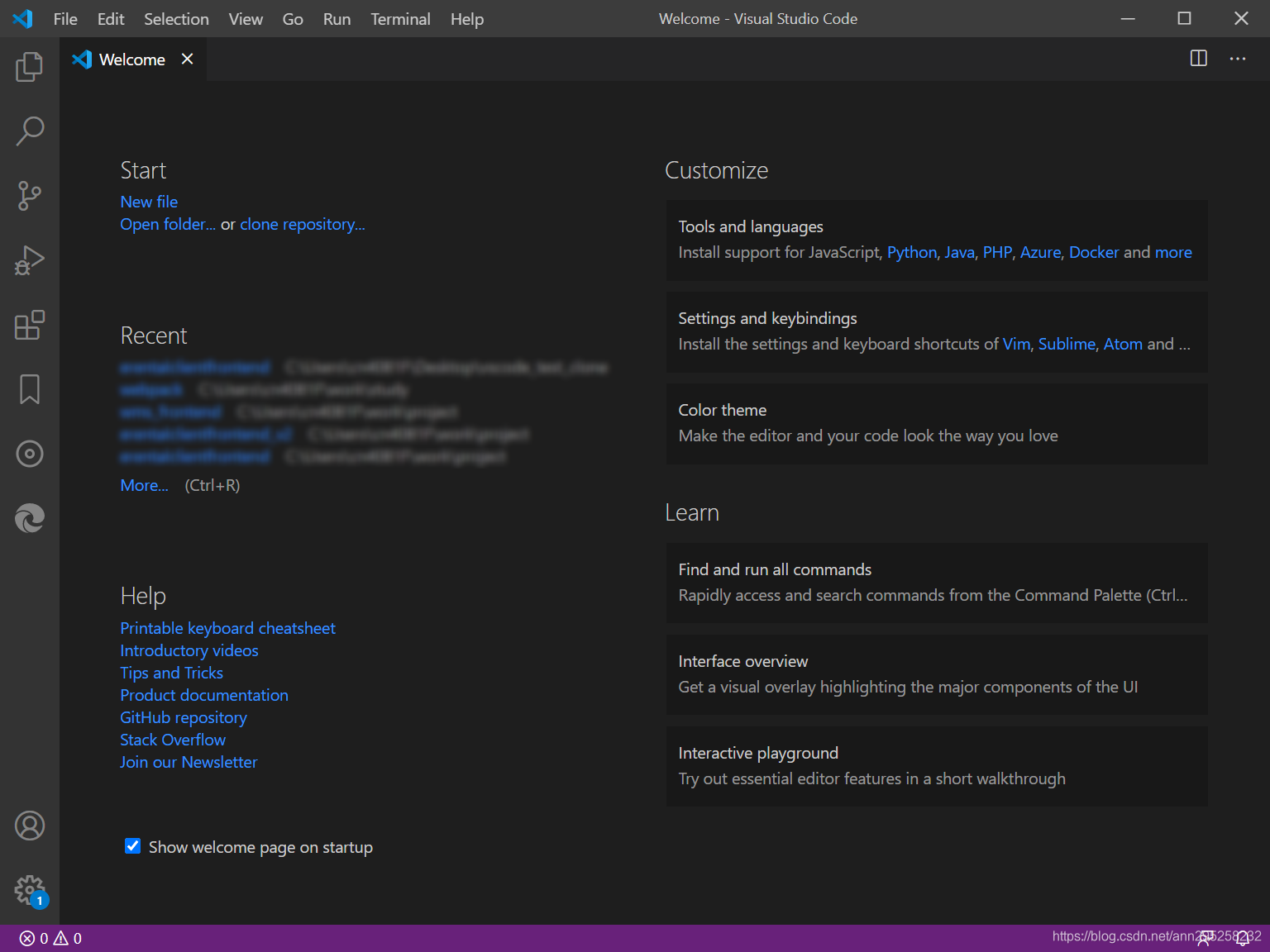This screenshot has width=1270, height=952.
Task: Click the New file link
Action: (149, 202)
